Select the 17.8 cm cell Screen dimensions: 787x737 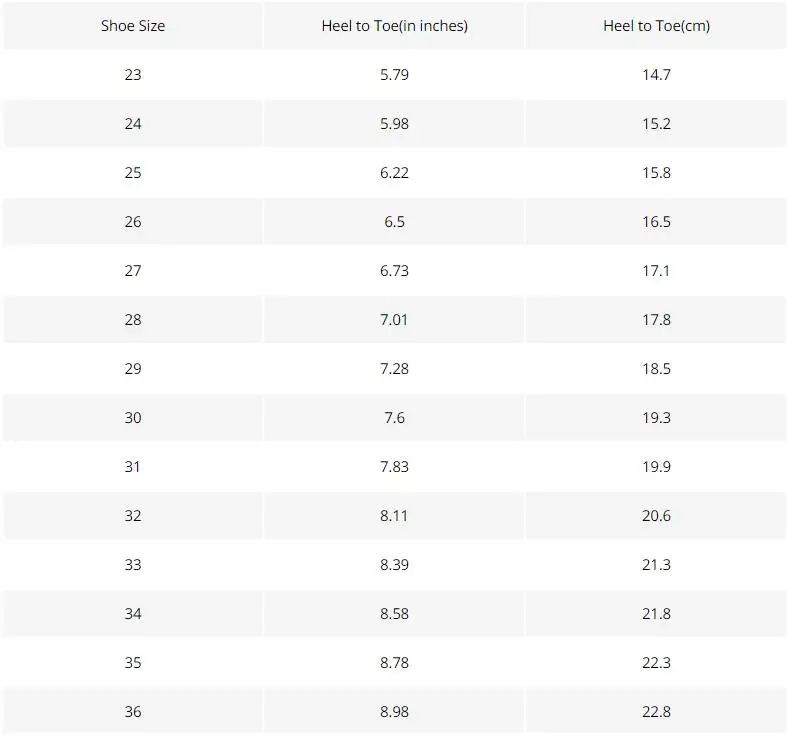pyautogui.click(x=656, y=320)
